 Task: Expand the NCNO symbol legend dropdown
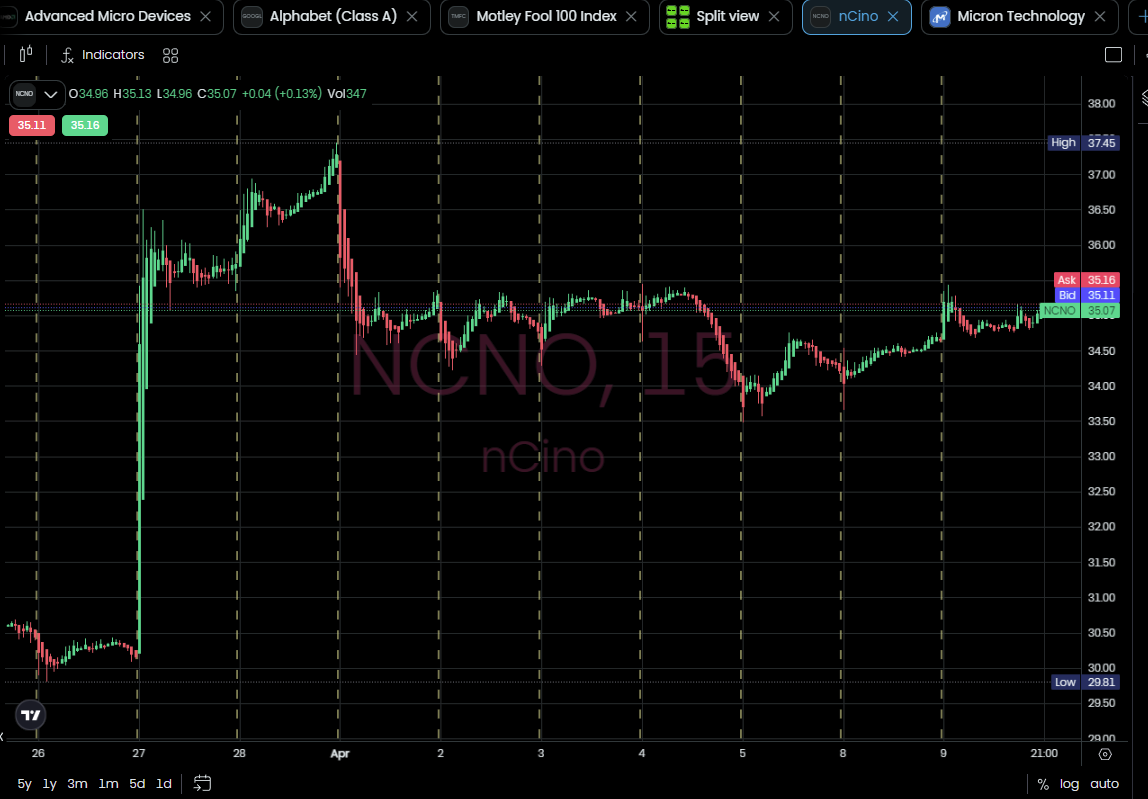point(51,94)
